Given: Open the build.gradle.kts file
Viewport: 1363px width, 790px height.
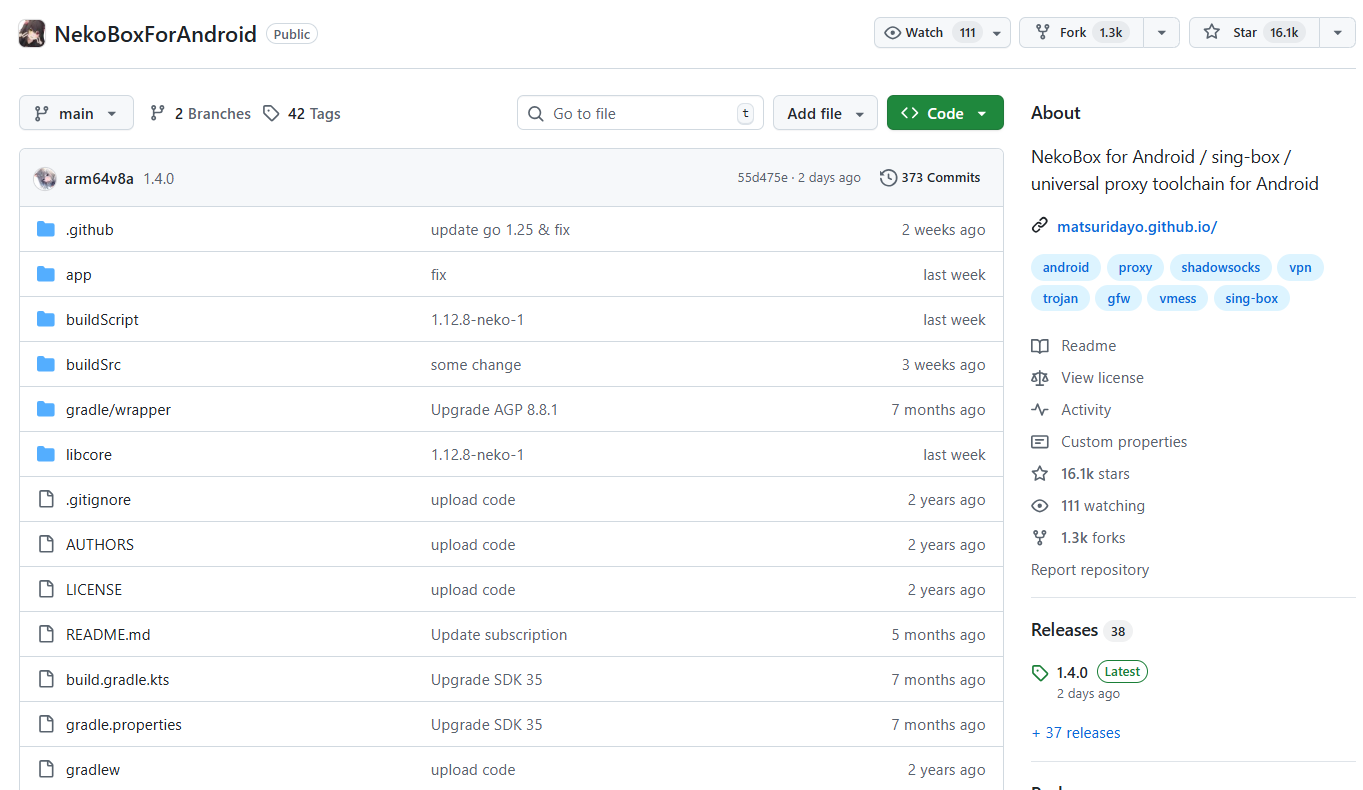Looking at the screenshot, I should click(x=118, y=679).
